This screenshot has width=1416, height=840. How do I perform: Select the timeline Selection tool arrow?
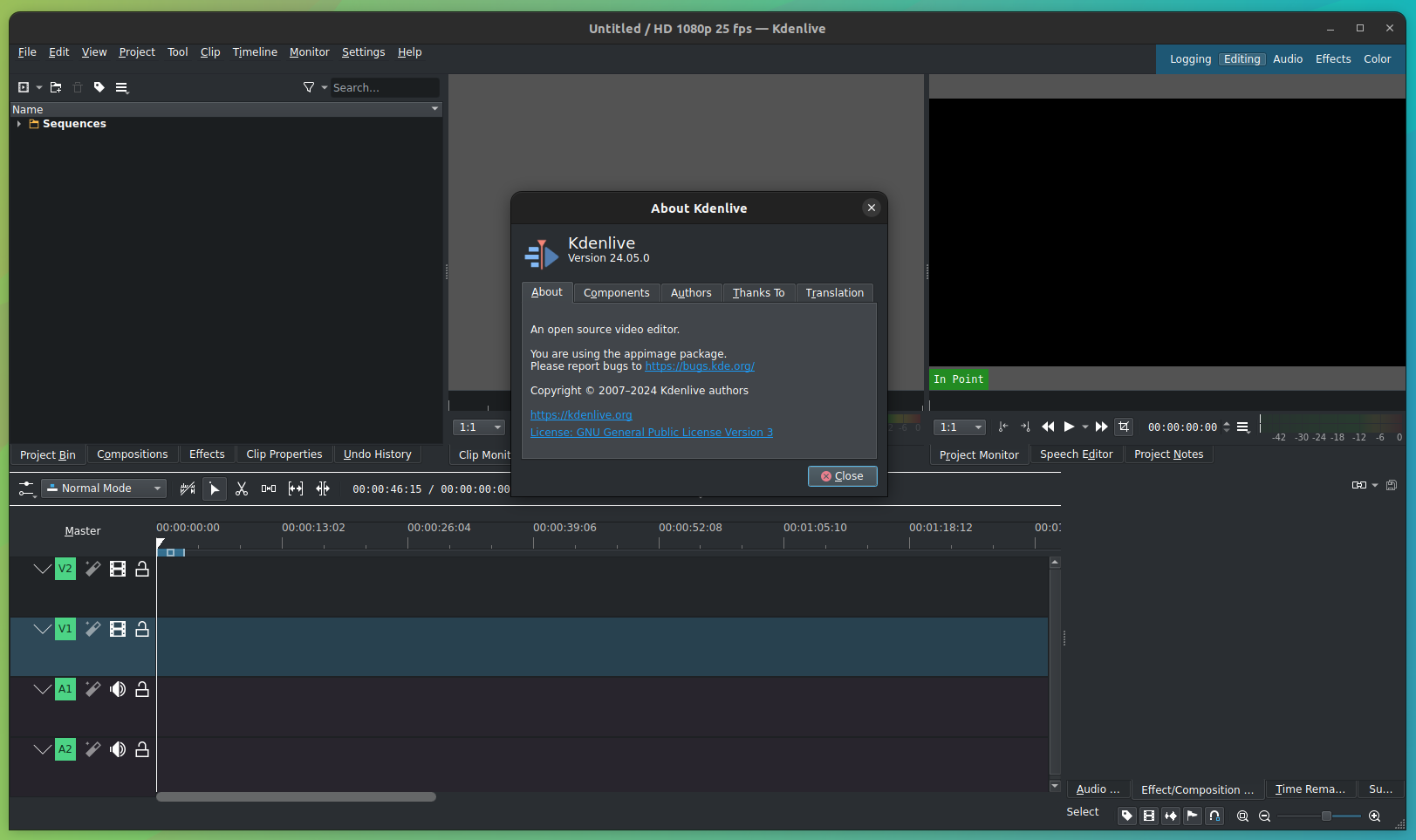click(215, 488)
